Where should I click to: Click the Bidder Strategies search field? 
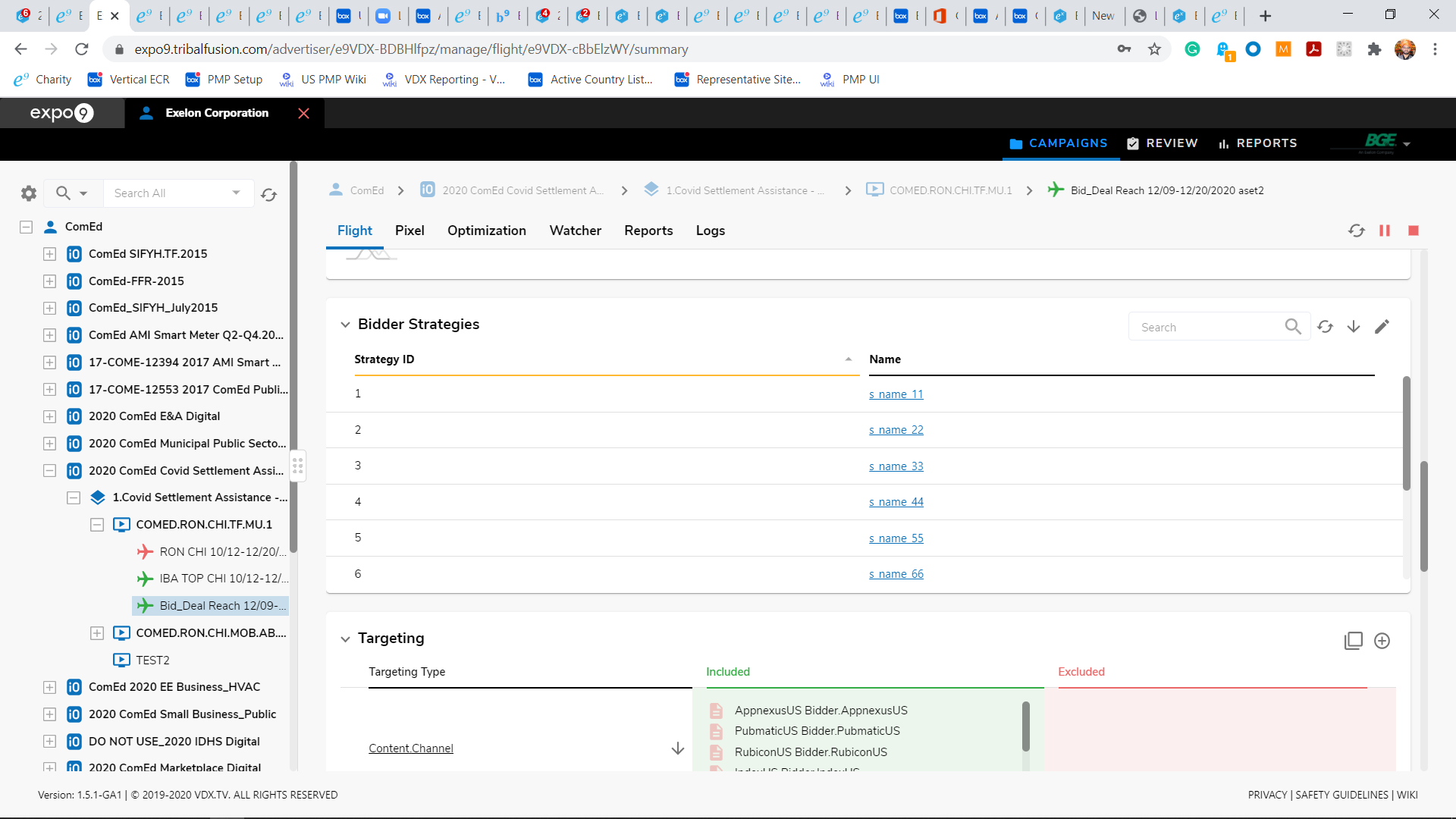[1206, 327]
